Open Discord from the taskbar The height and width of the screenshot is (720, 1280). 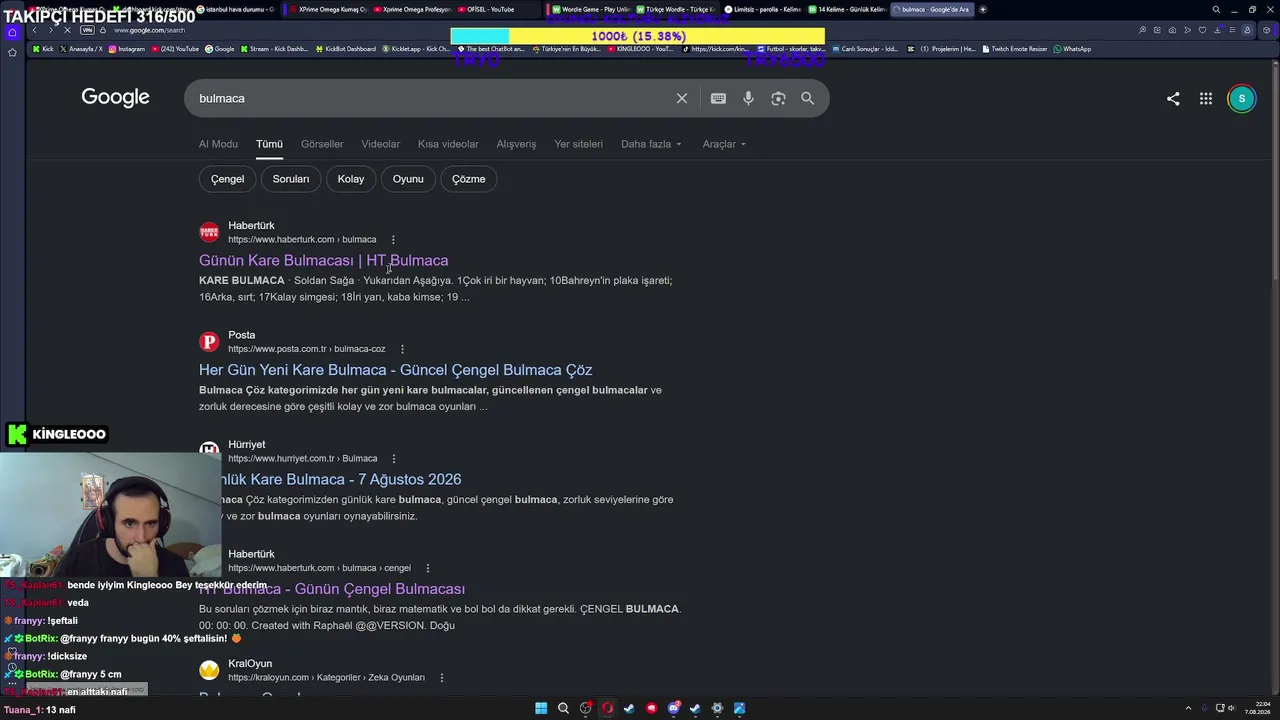673,708
